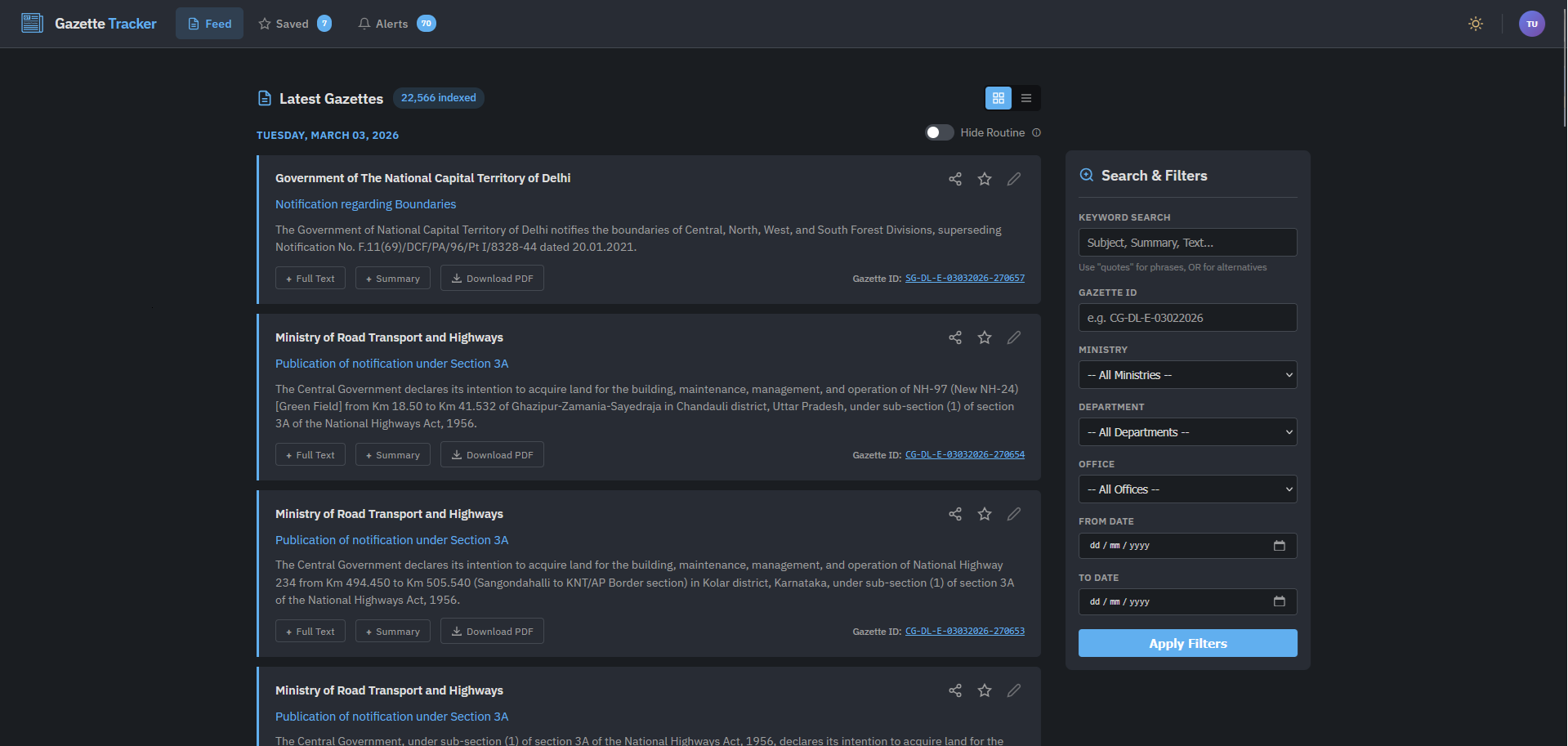
Task: Expand the All Ministries dropdown
Action: click(1188, 375)
